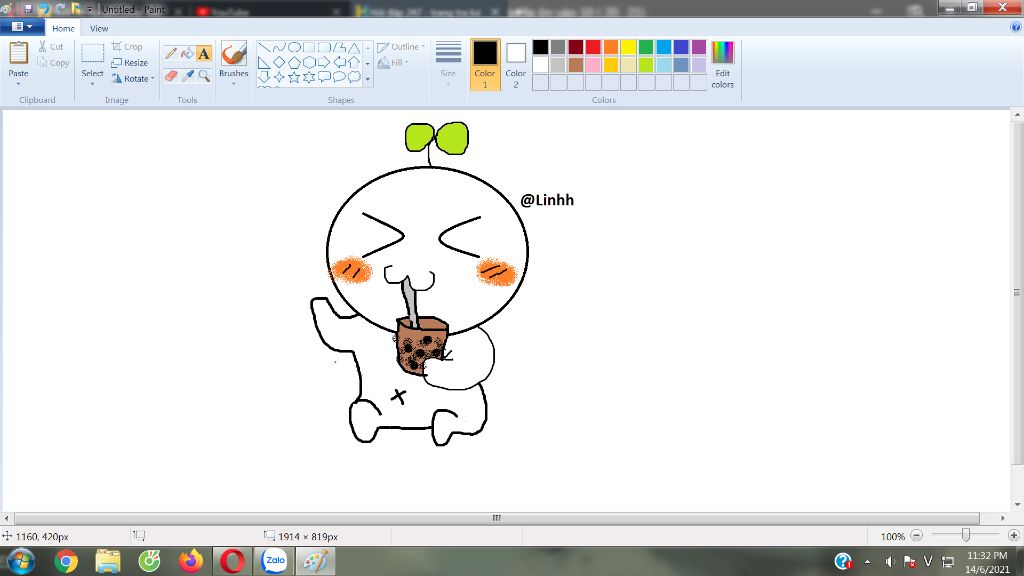Open the Select dropdown arrow
Viewport: 1024px width, 576px height.
(92, 84)
